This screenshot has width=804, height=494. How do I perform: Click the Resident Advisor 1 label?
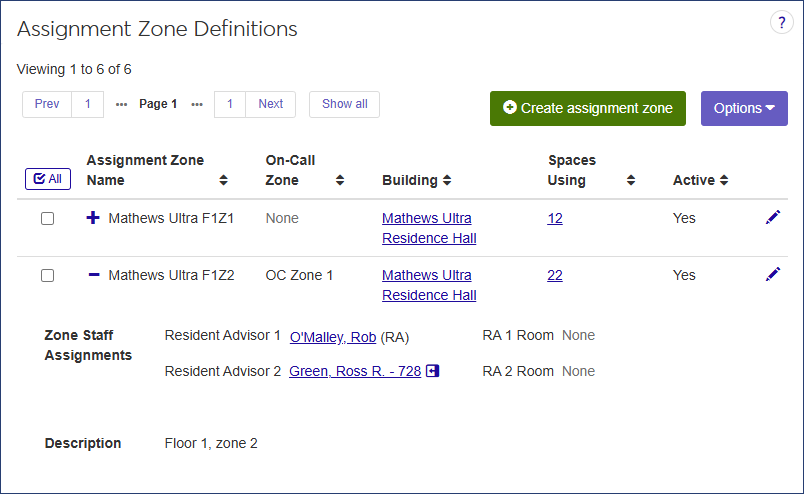coord(223,335)
